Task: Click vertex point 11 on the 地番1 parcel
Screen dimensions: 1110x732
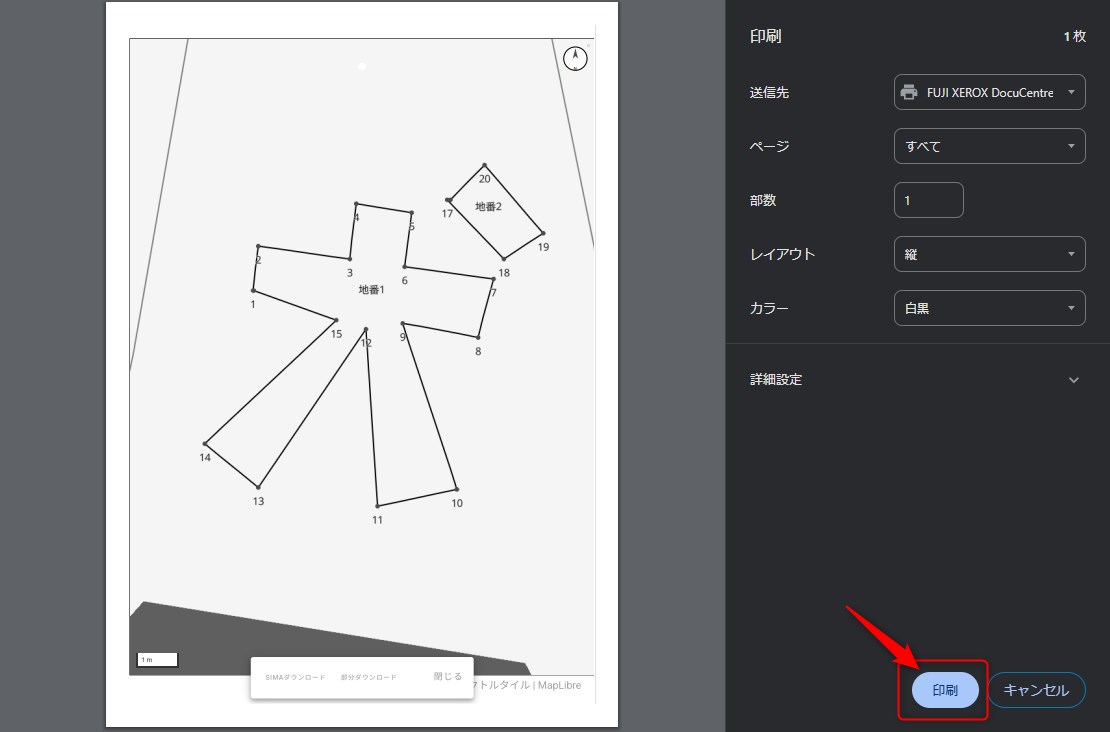Action: tap(377, 506)
